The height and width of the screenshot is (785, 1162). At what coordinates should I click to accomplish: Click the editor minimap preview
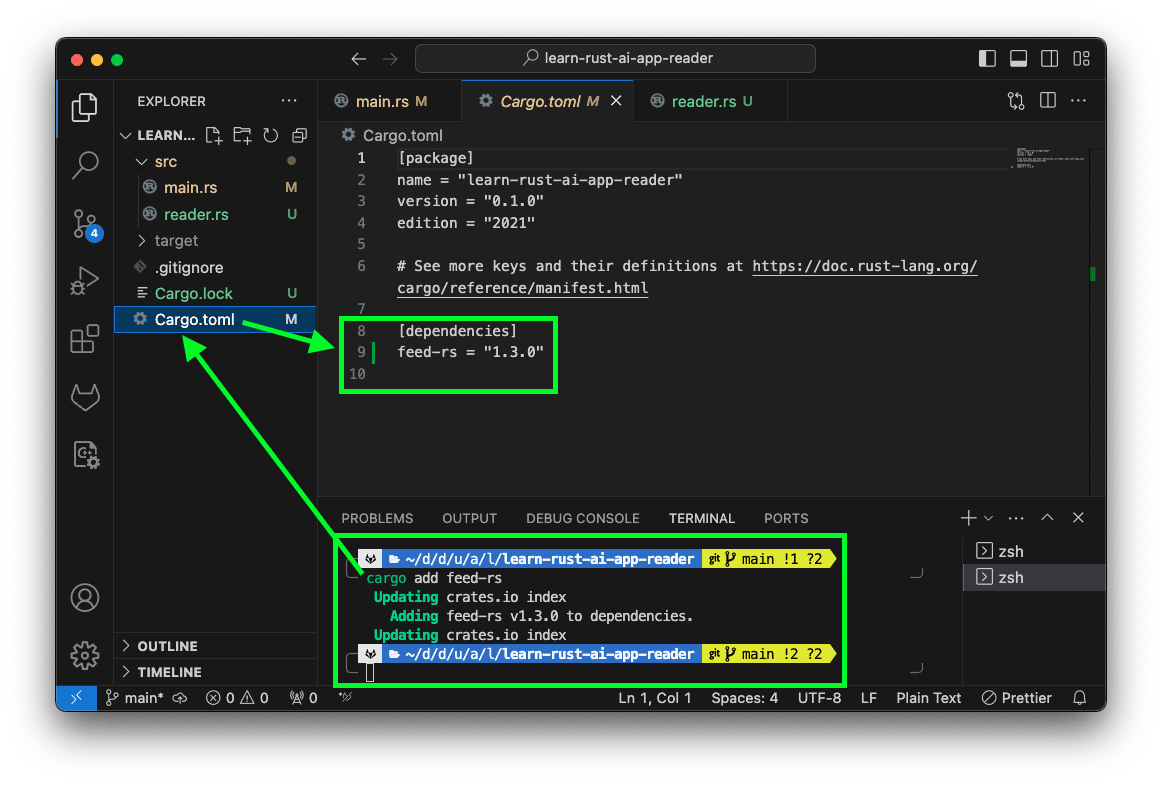tap(1049, 158)
